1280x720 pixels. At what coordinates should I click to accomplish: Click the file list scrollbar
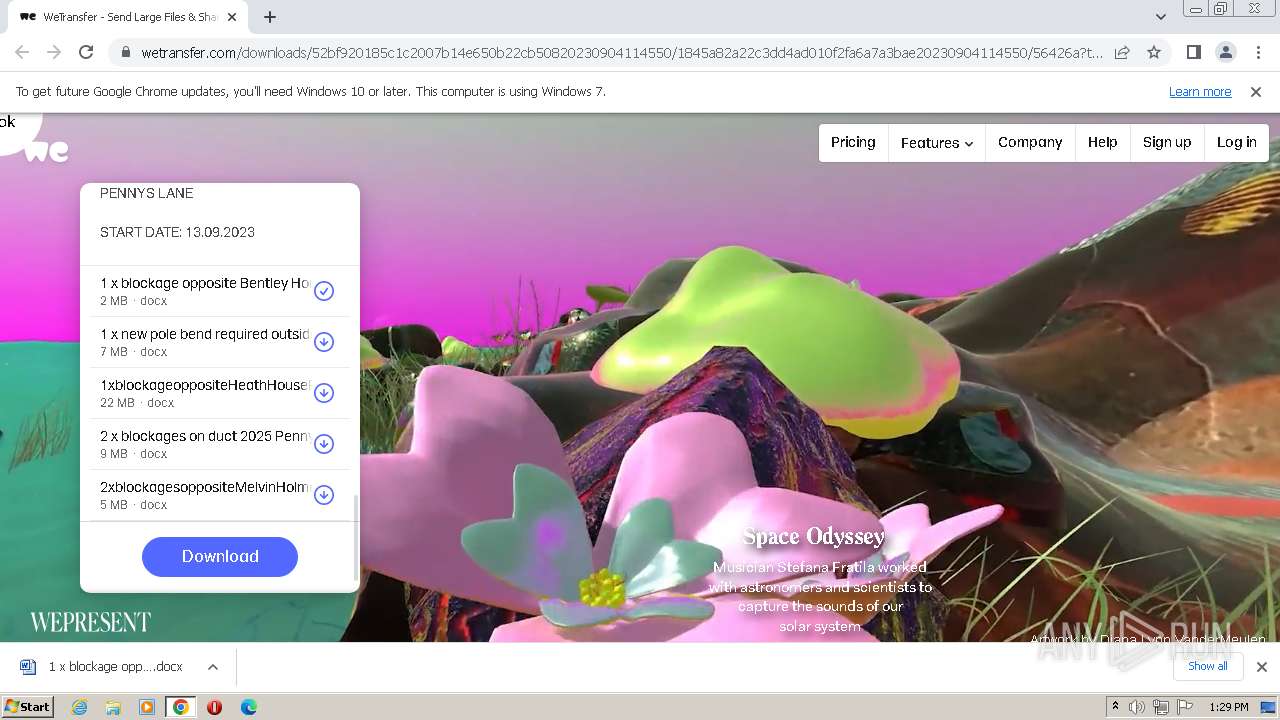356,537
